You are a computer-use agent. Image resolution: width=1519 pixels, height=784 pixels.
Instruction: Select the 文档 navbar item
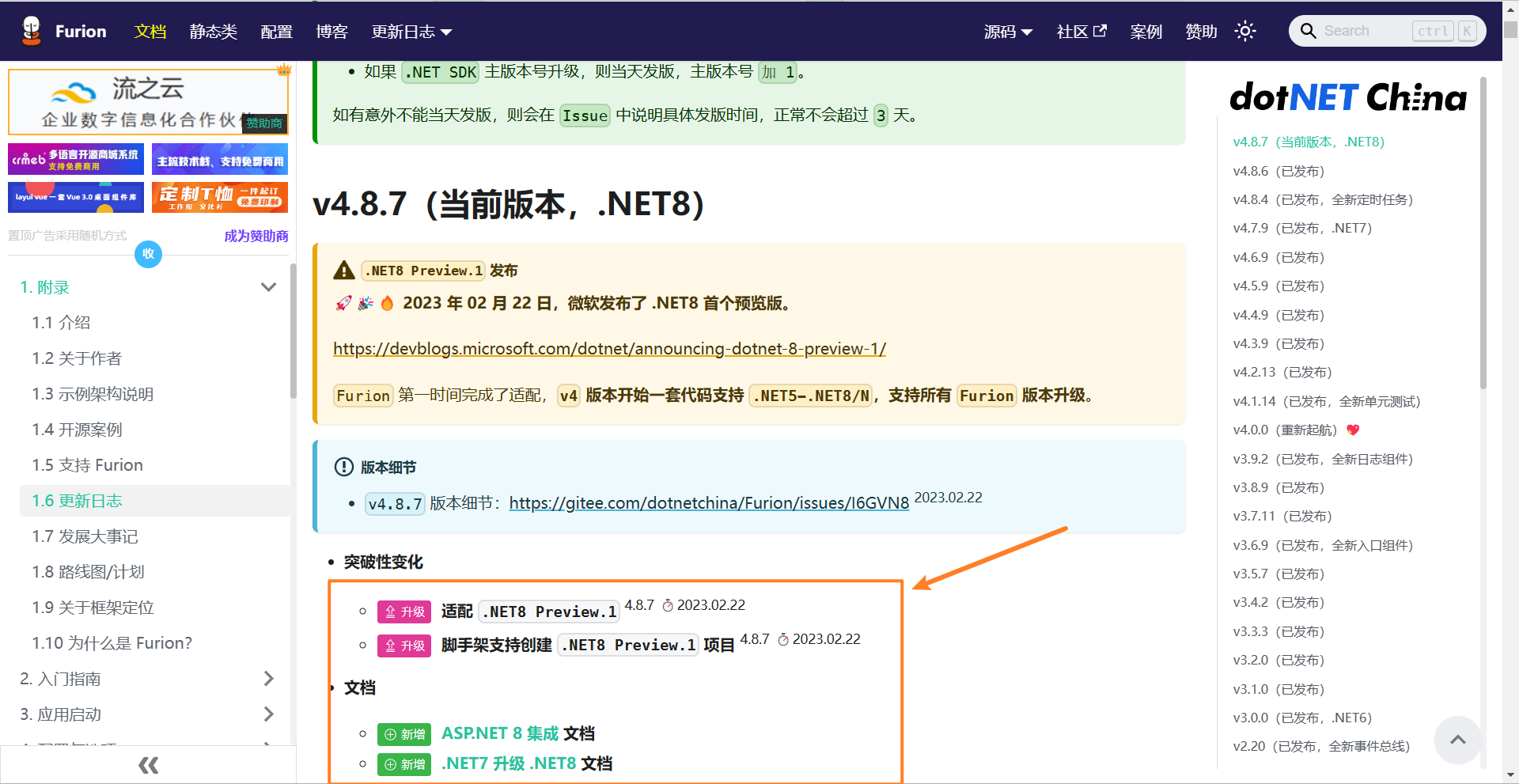tap(150, 31)
